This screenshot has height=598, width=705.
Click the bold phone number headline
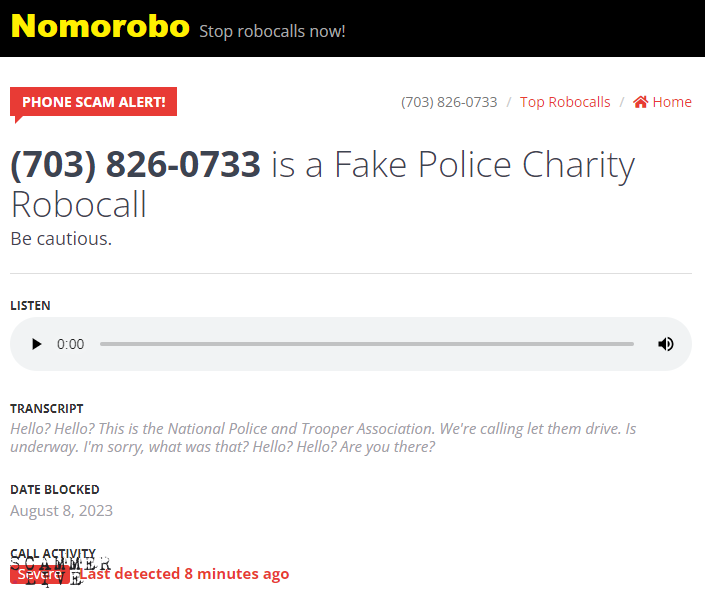coord(135,165)
